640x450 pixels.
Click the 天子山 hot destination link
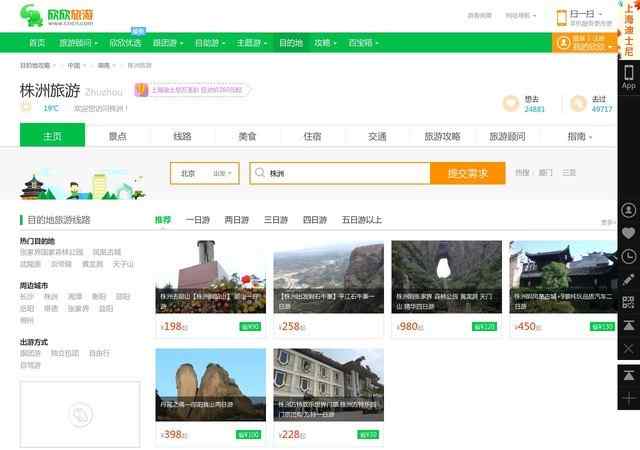(123, 264)
